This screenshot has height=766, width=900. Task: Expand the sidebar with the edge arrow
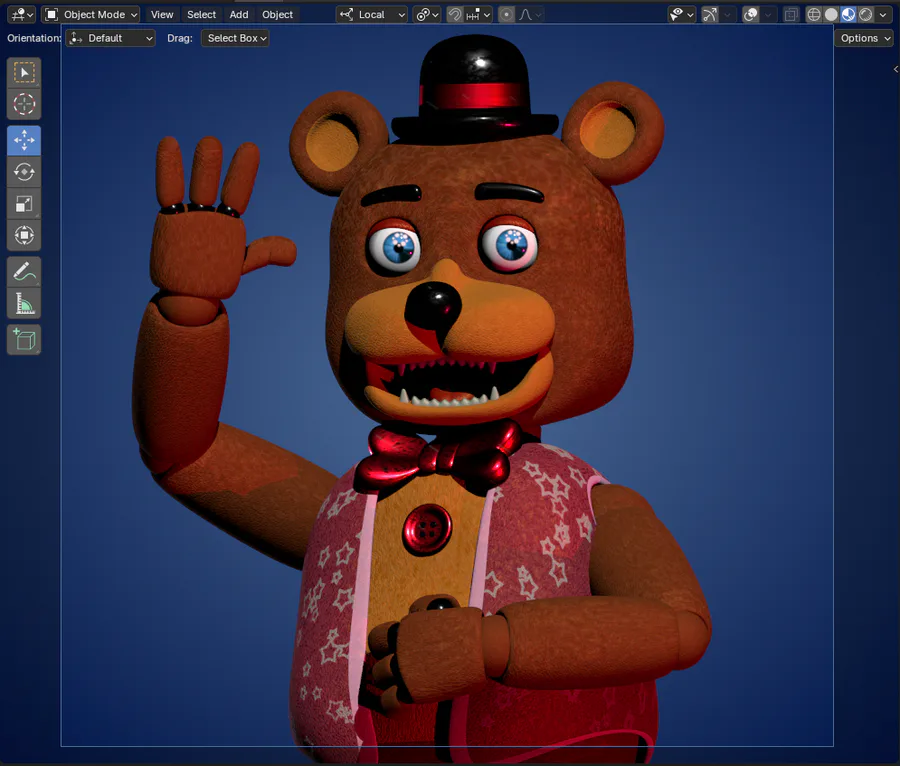click(895, 69)
